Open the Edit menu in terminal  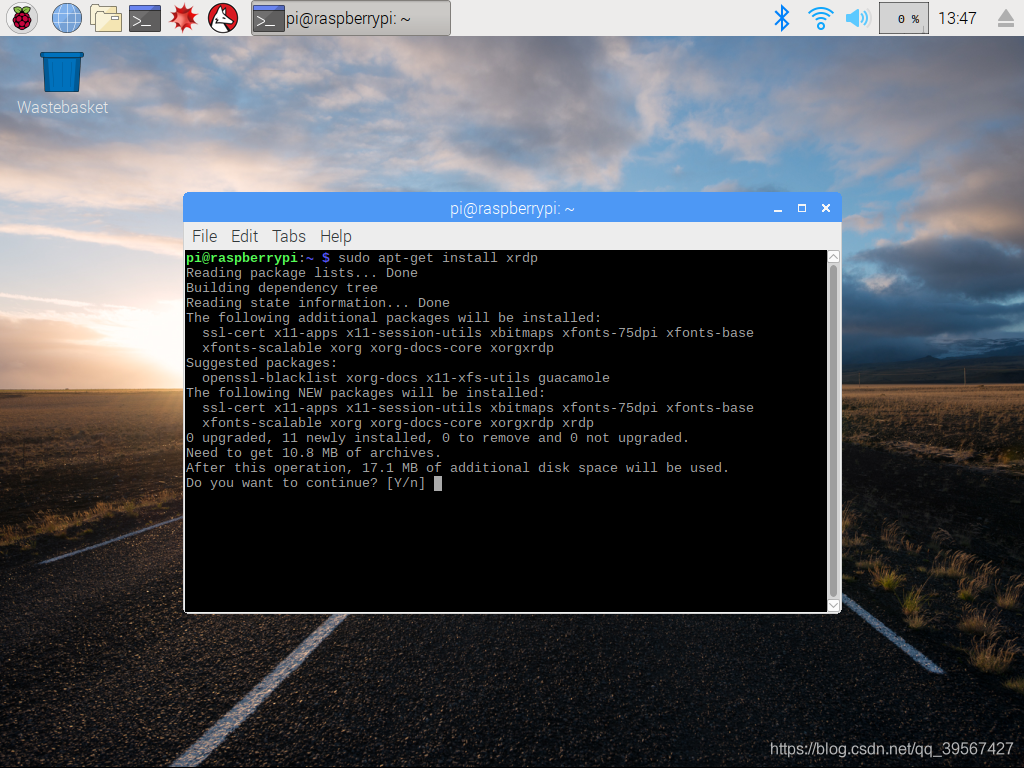(x=244, y=236)
